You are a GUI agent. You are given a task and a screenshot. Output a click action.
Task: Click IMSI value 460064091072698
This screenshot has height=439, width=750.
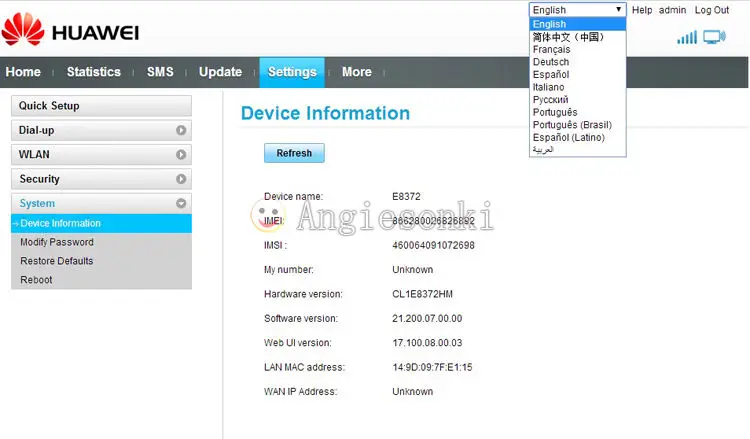tap(433, 245)
